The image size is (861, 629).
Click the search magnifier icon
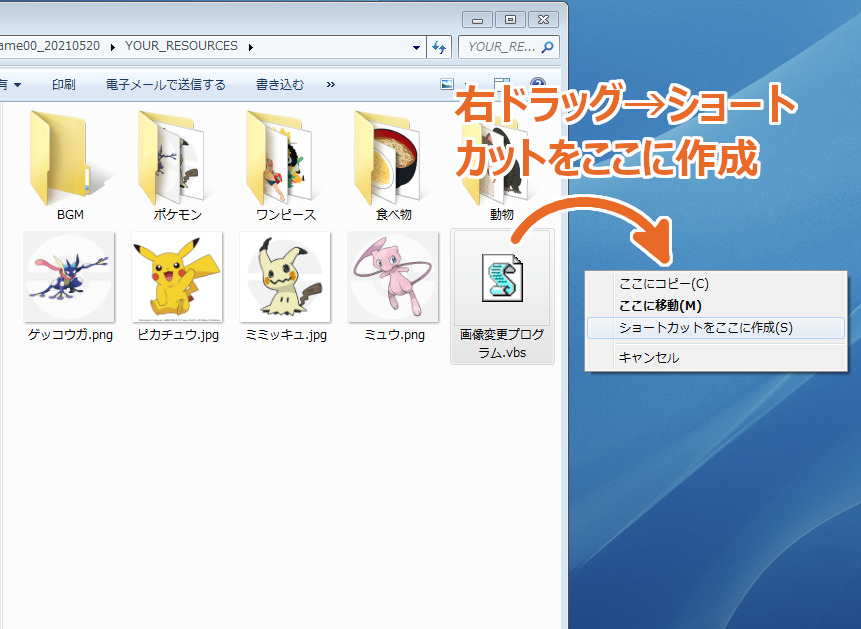[547, 47]
